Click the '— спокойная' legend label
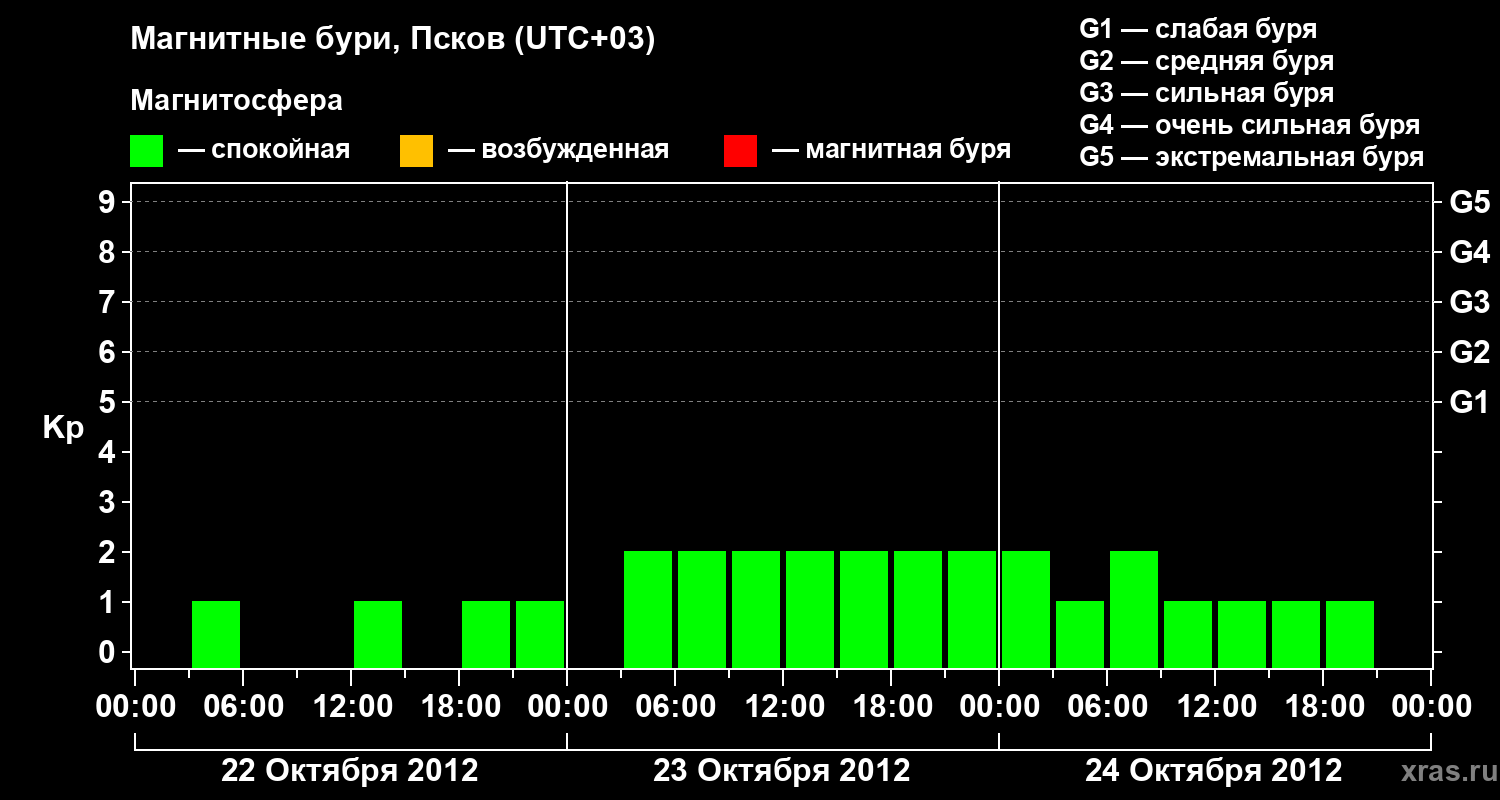This screenshot has height=800, width=1500. (264, 150)
